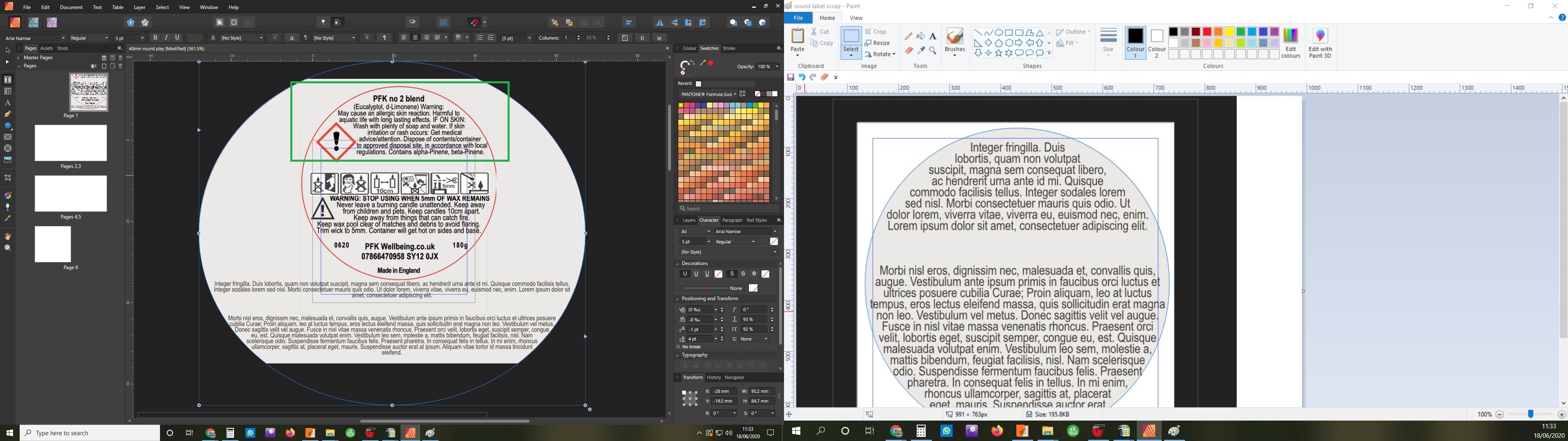Image resolution: width=1568 pixels, height=441 pixels.
Task: Align text left in Publisher context toolbar
Action: (405, 38)
